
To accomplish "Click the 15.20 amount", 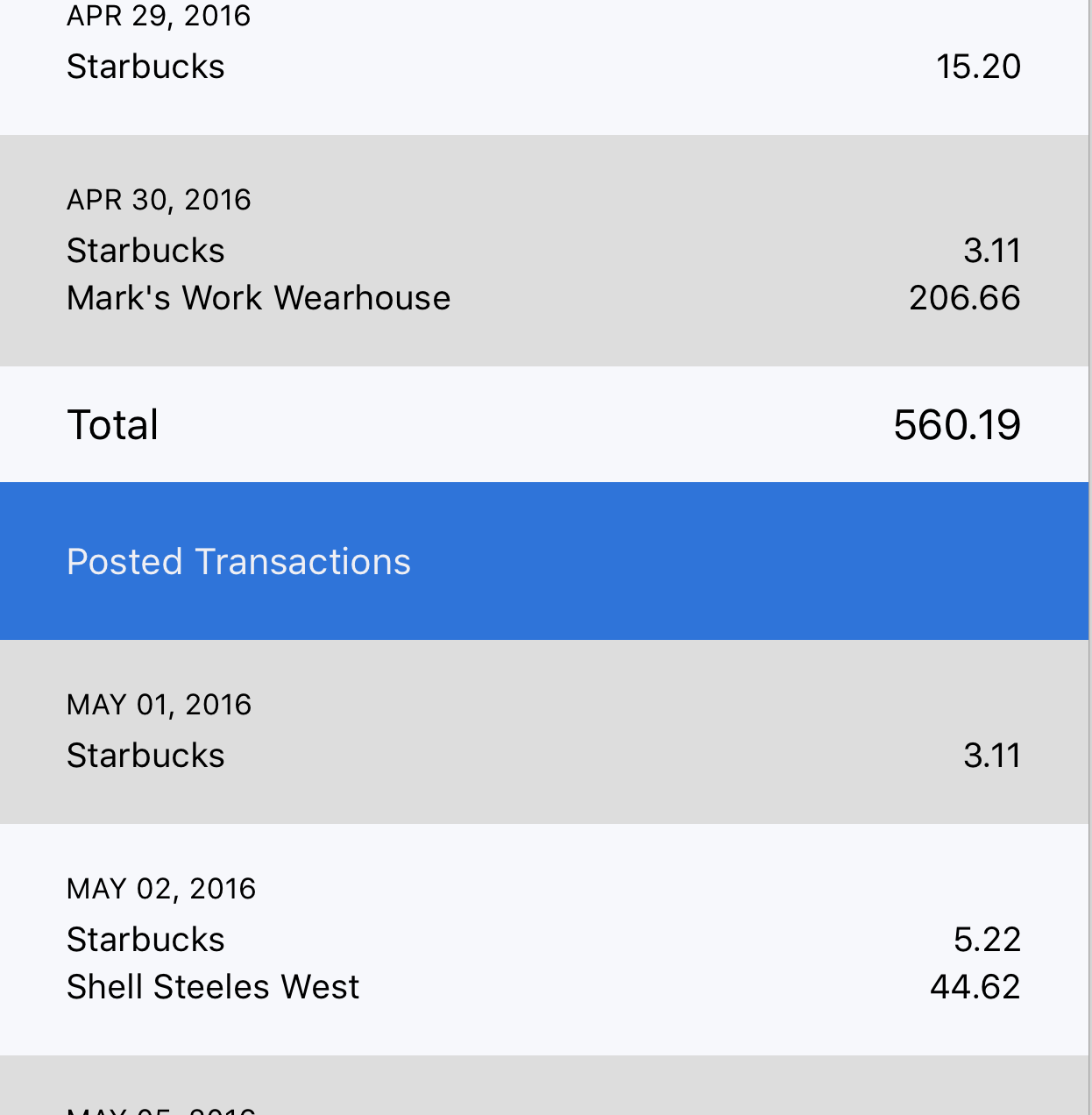I will point(978,67).
